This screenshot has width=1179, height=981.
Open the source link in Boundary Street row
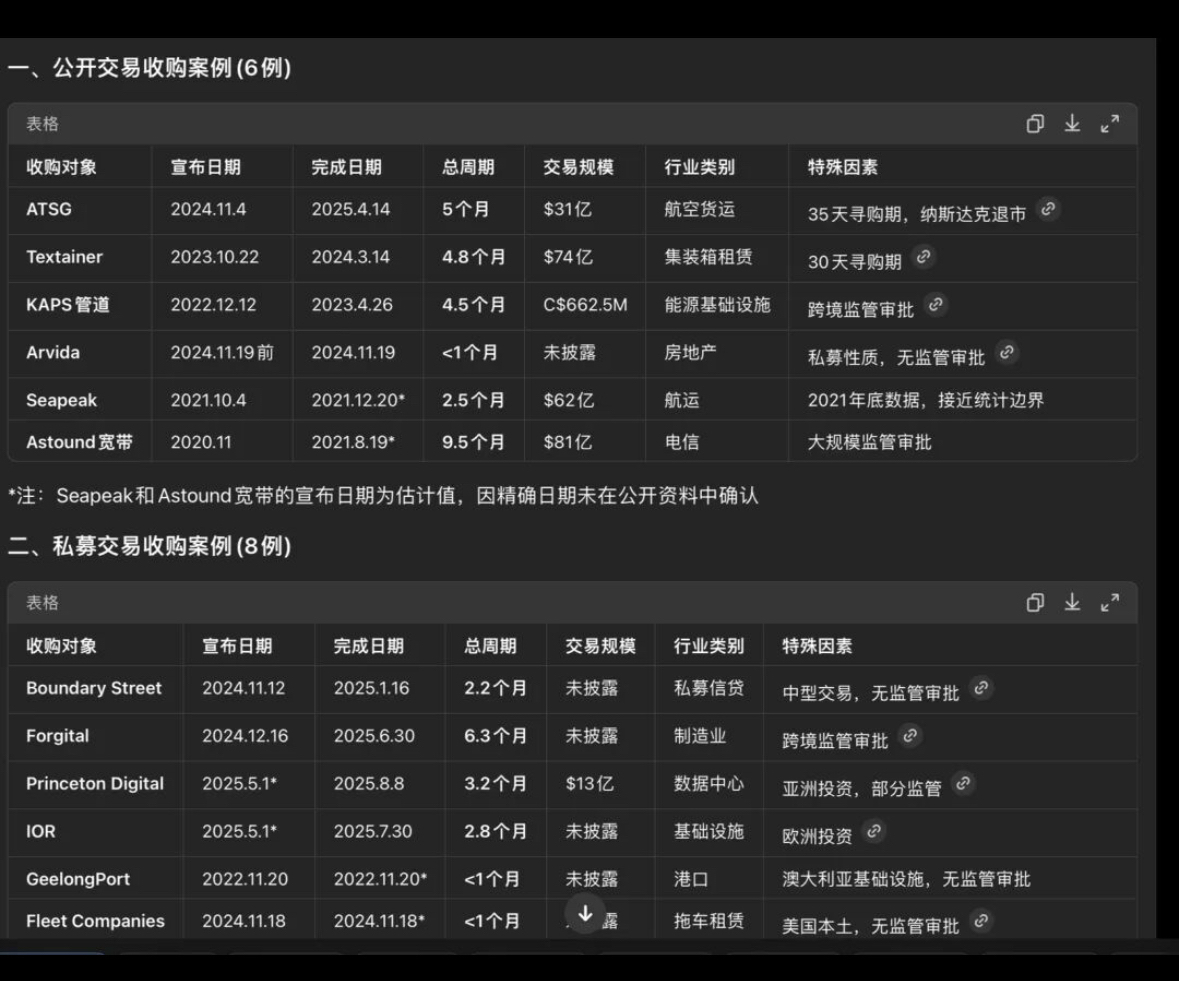[x=981, y=688]
